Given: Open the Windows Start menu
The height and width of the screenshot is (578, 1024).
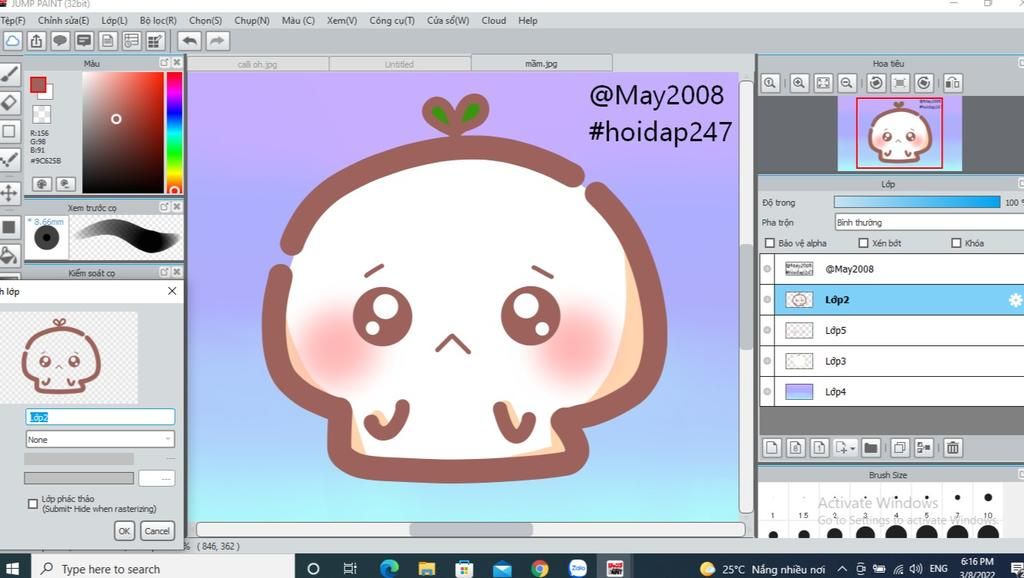Looking at the screenshot, I should [12, 568].
